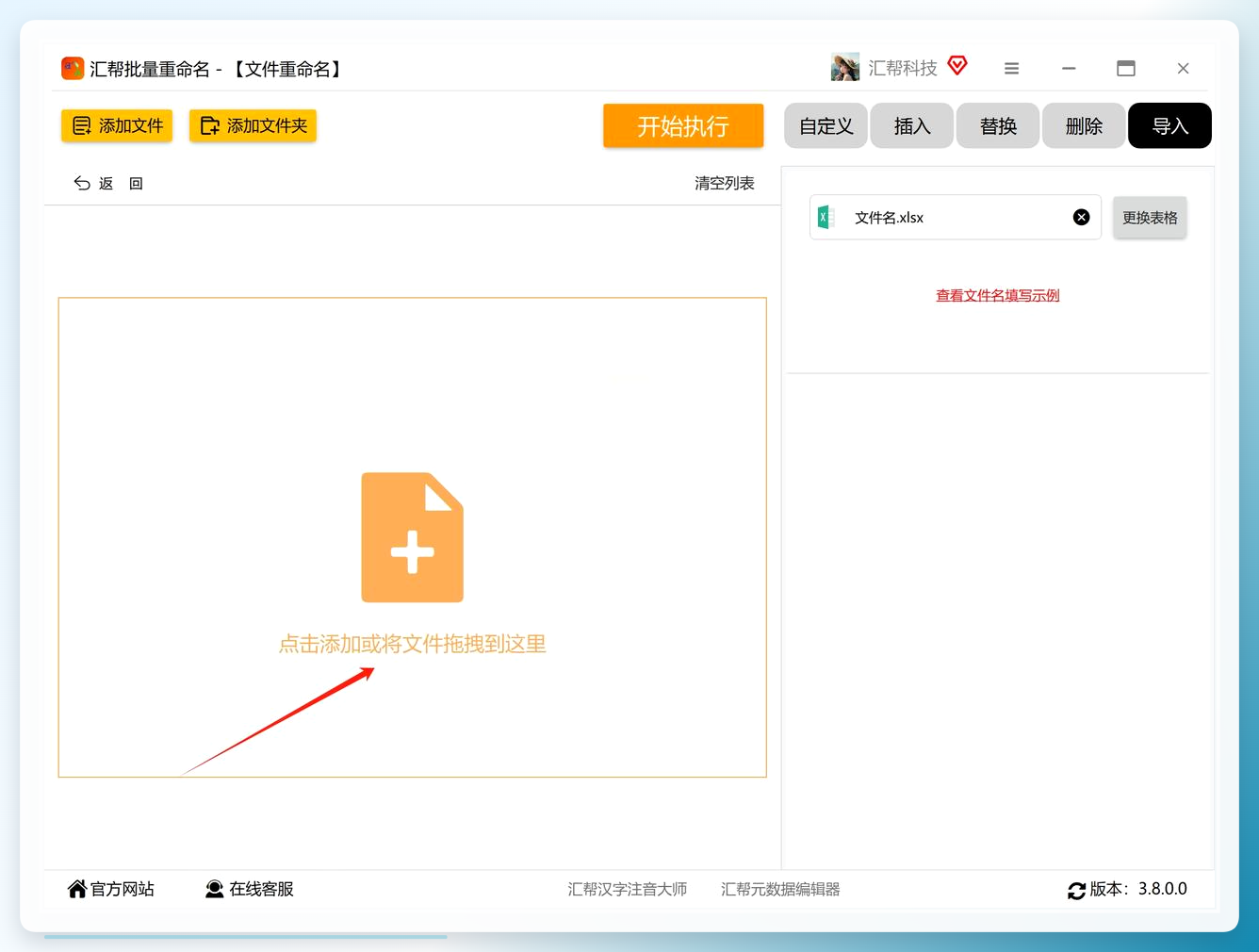Click the 添加文件 button

point(117,125)
